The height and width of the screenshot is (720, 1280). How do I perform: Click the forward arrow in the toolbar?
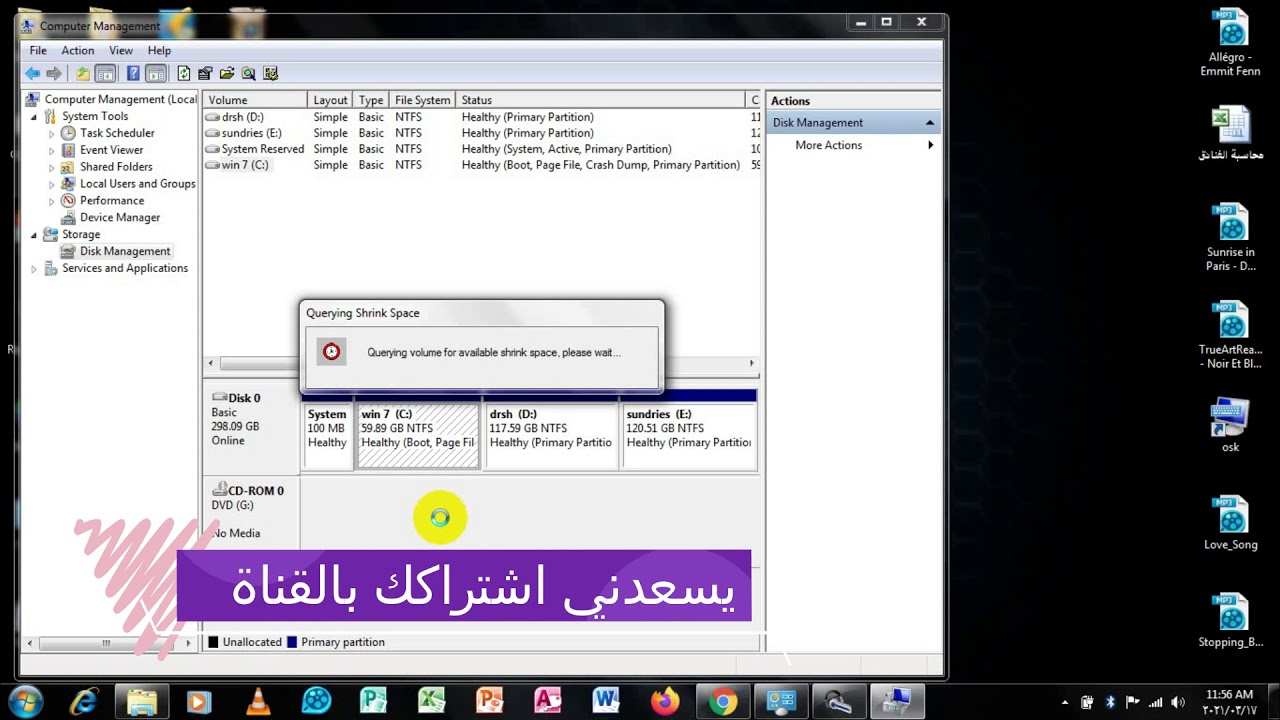point(54,73)
